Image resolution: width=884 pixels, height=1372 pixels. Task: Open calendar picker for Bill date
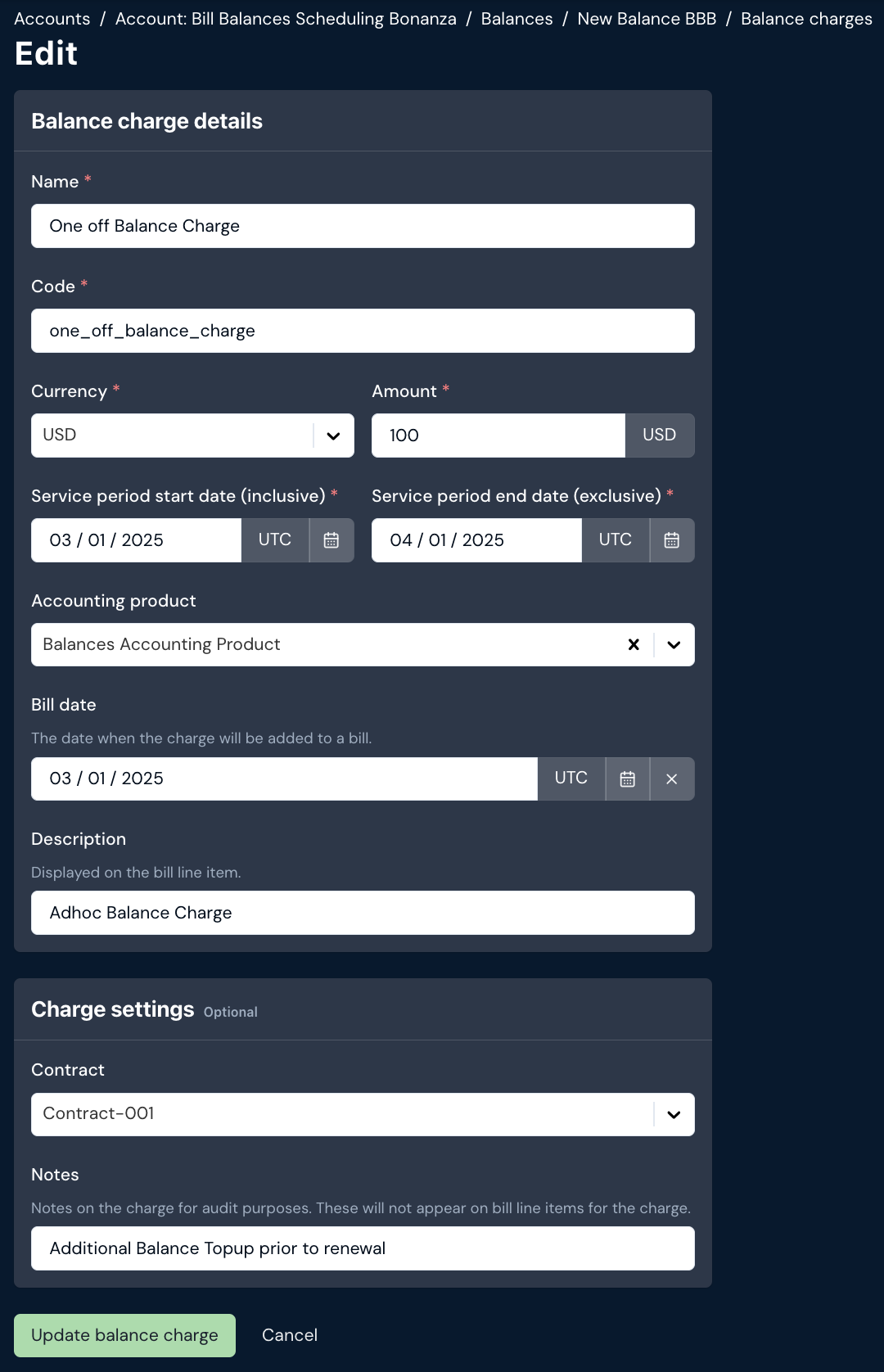pyautogui.click(x=628, y=779)
